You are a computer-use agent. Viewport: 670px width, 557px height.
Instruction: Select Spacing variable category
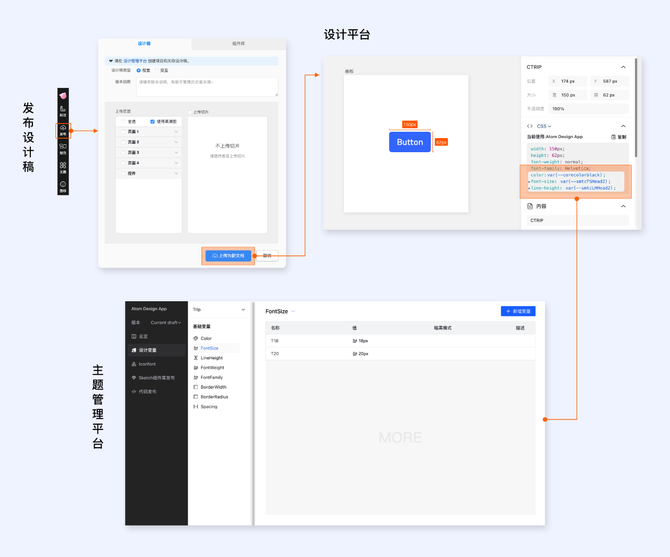pos(208,407)
